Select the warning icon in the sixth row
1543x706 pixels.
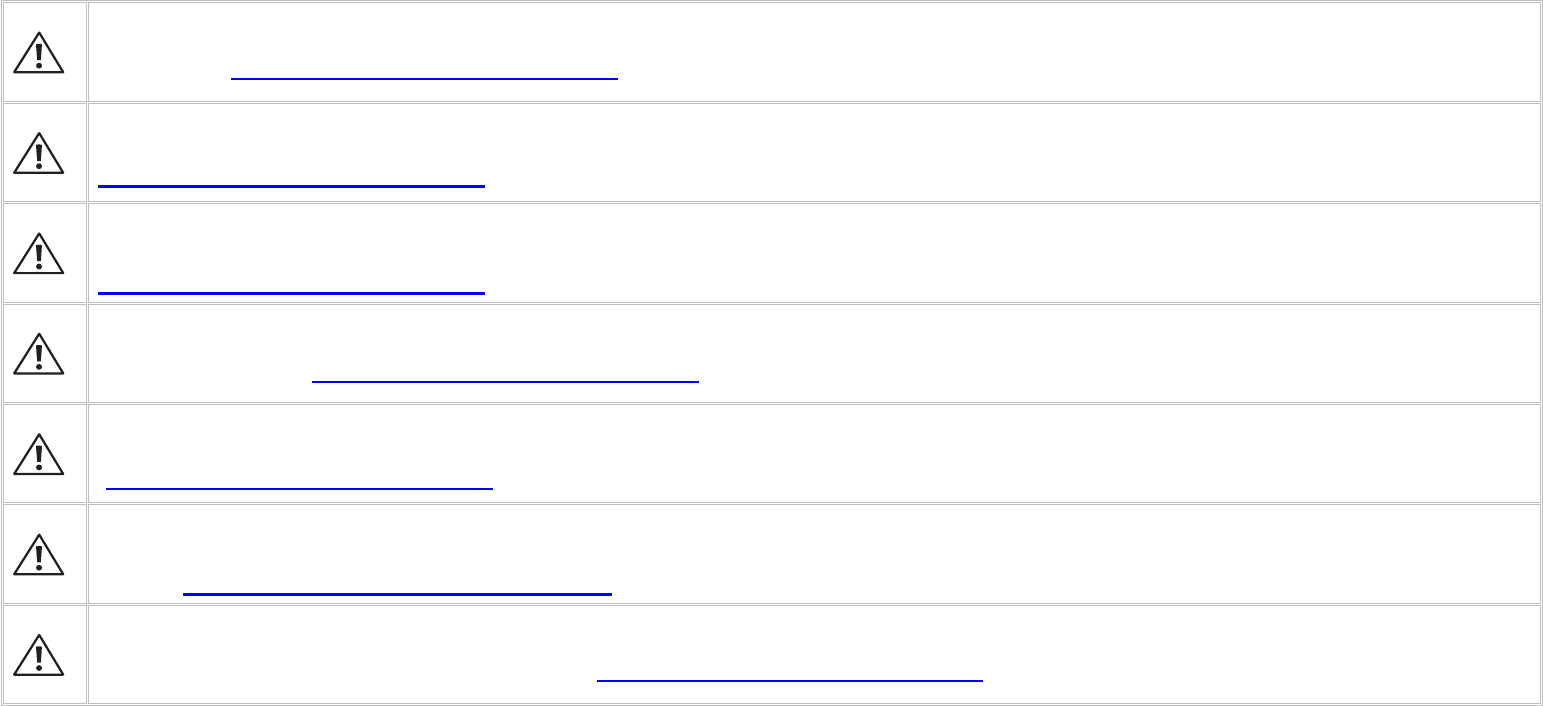(x=39, y=555)
